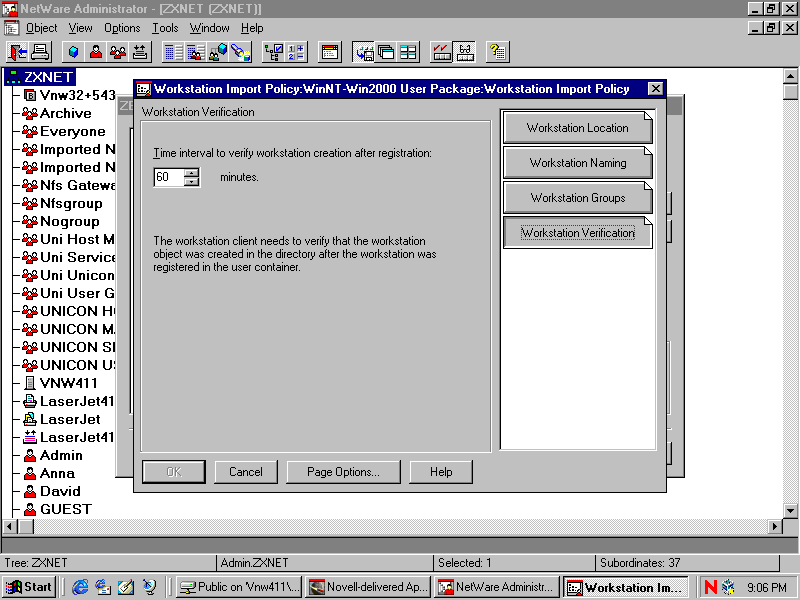This screenshot has width=800, height=600.
Task: Launch Internet Explorer from quick launch
Action: pyautogui.click(x=80, y=587)
